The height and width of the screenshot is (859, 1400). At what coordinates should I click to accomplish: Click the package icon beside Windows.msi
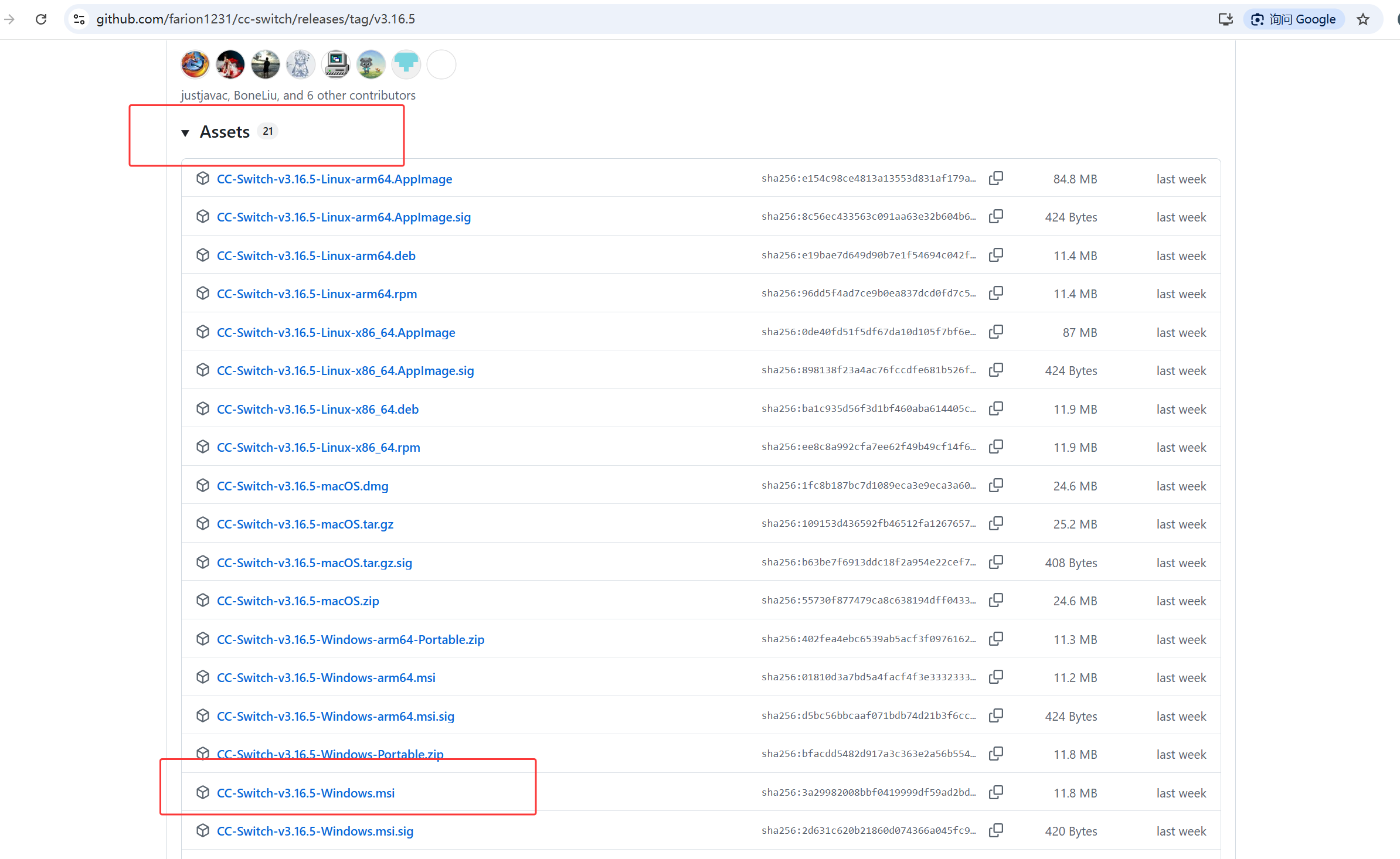203,793
